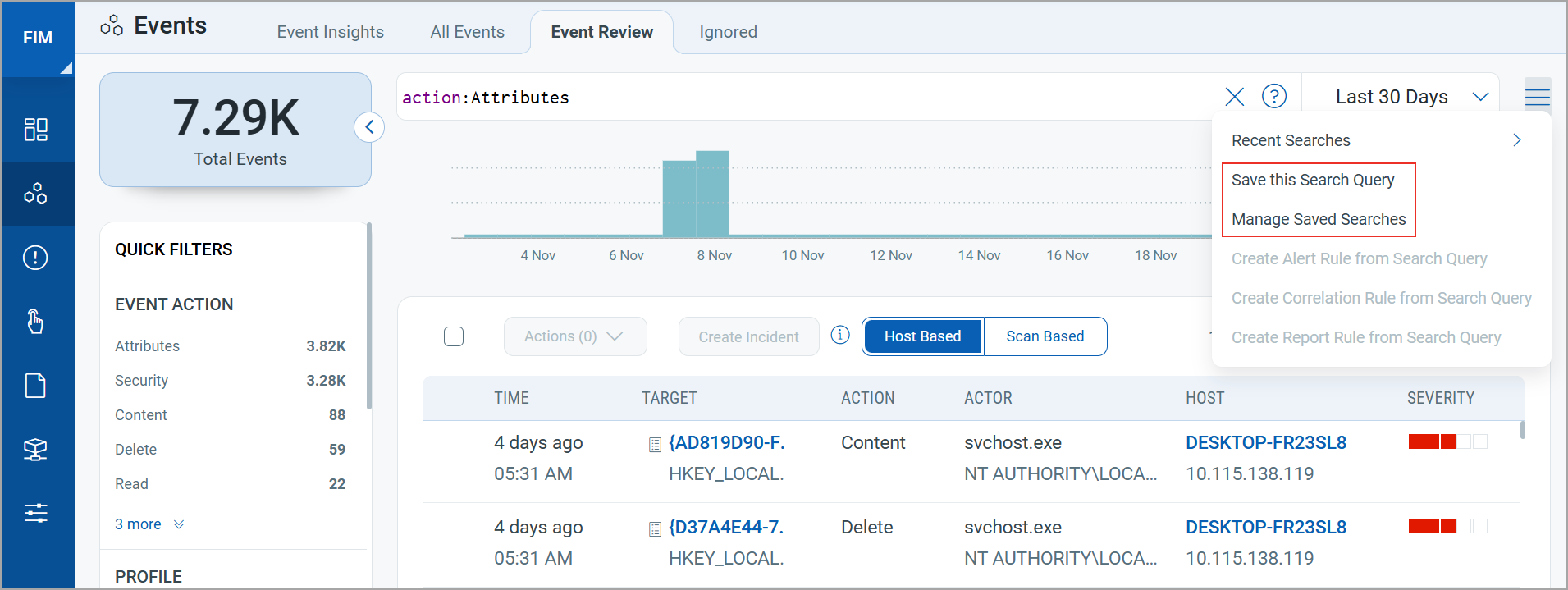Open the dashboard icon in sidebar
This screenshot has width=1568, height=590.
(36, 129)
